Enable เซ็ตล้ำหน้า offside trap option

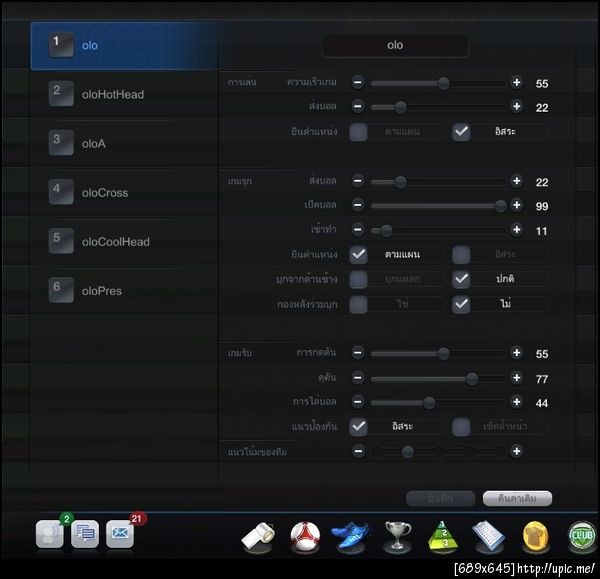(x=461, y=427)
